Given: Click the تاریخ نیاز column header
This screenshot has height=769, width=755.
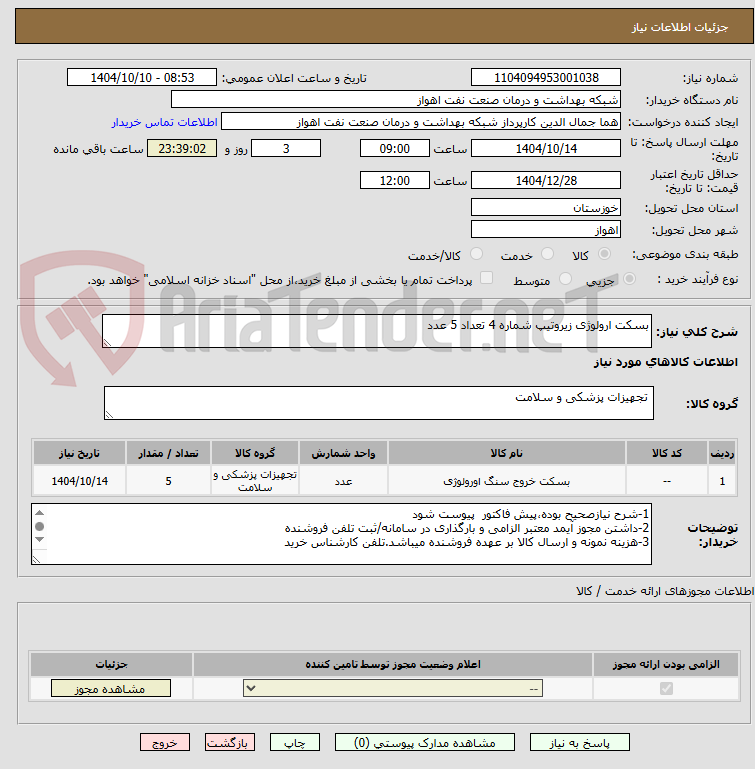Looking at the screenshot, I should click(x=79, y=453).
